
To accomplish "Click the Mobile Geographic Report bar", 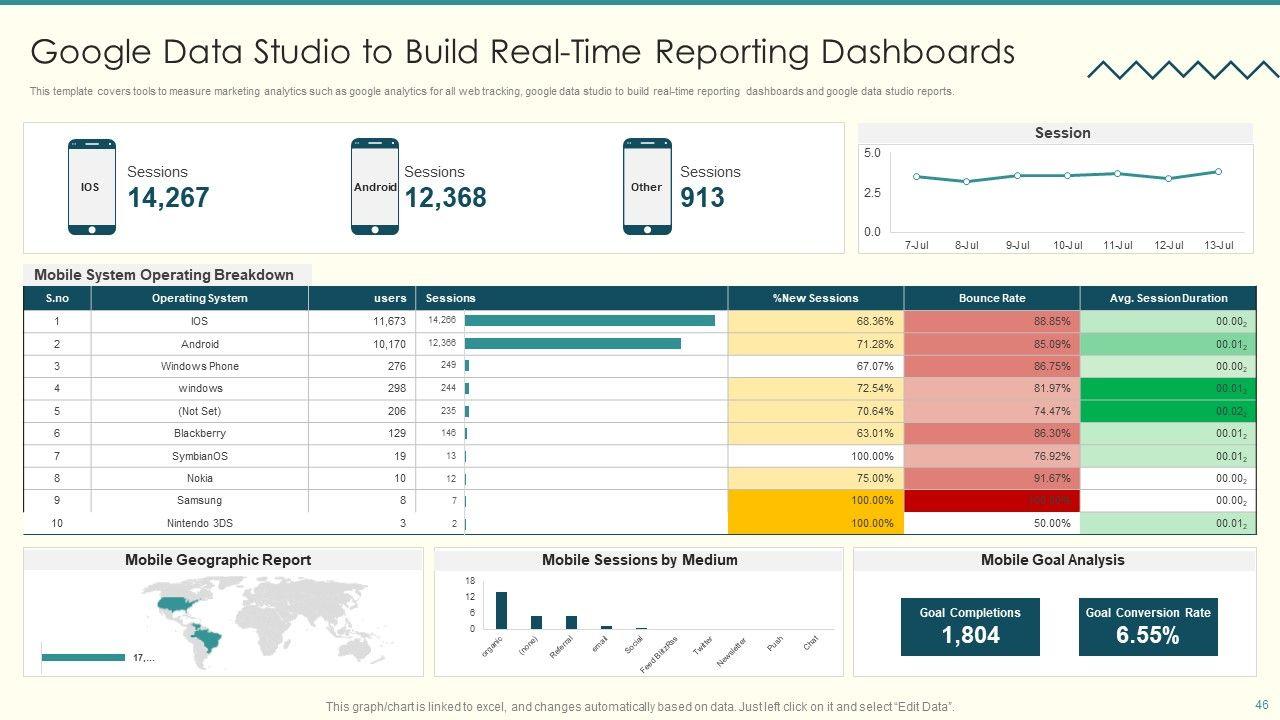I will click(x=83, y=657).
